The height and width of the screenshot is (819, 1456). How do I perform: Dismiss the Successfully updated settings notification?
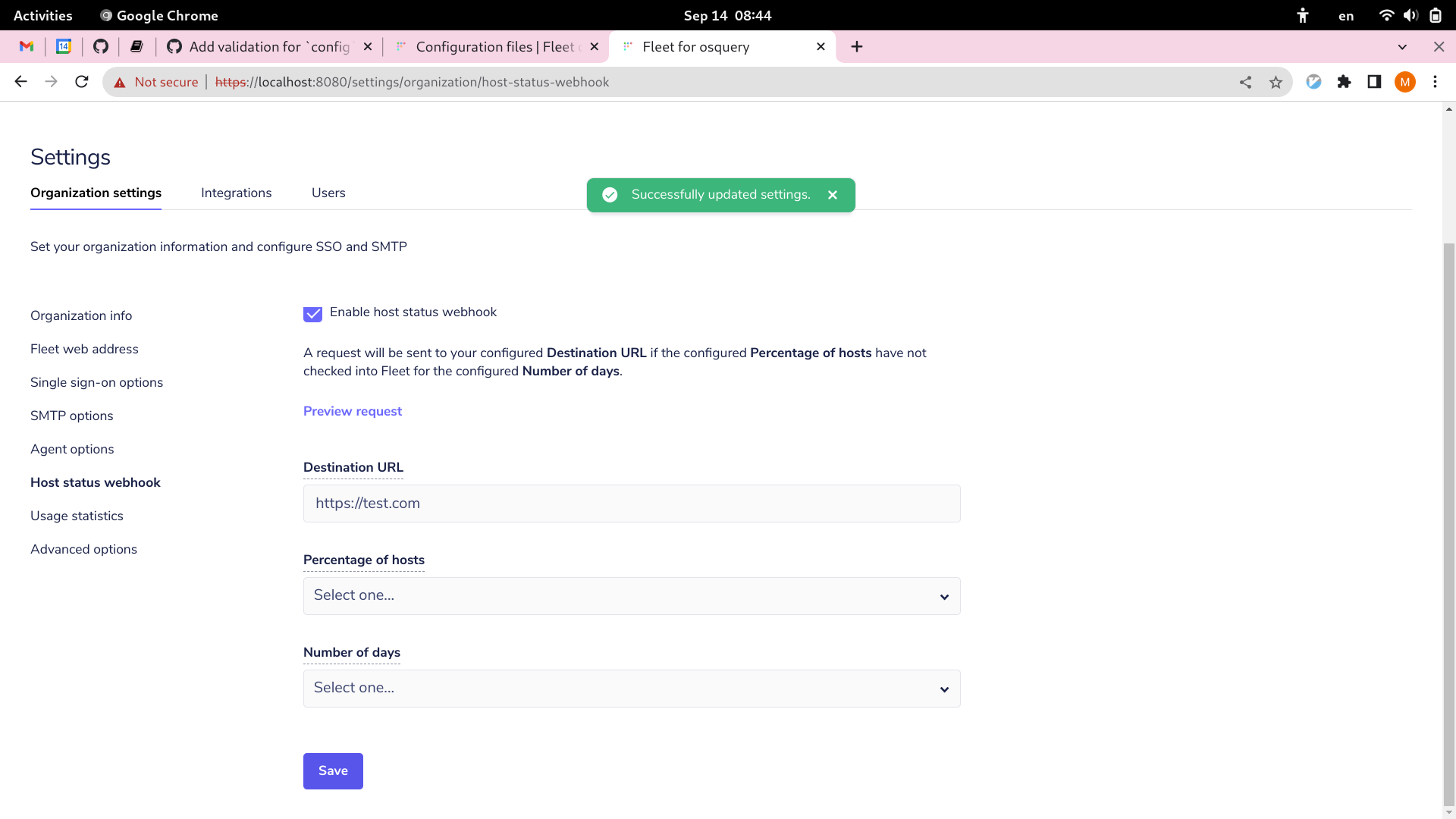click(832, 195)
